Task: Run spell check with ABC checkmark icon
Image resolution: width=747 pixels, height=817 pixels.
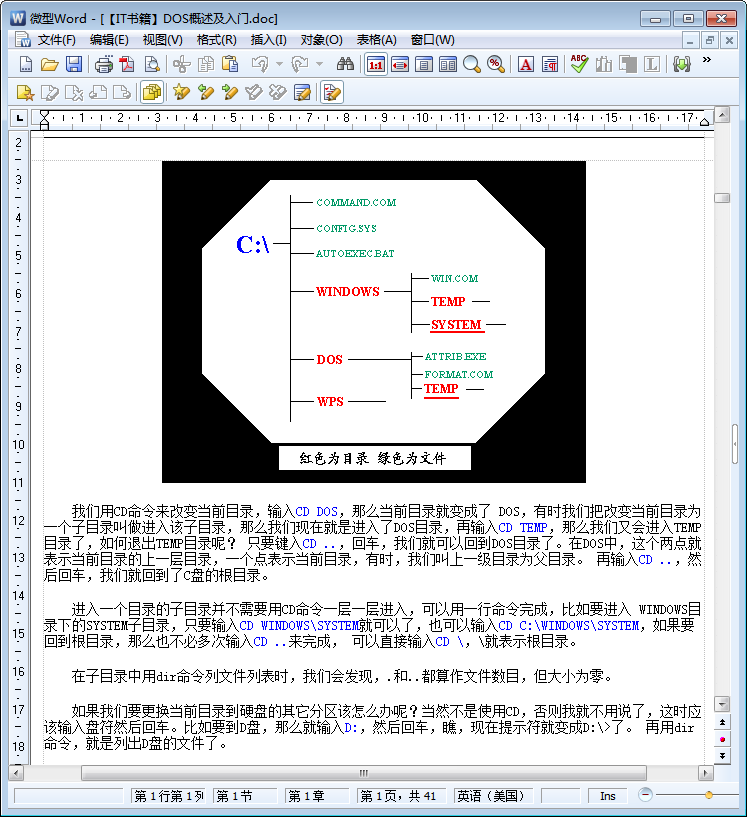Action: pos(579,64)
